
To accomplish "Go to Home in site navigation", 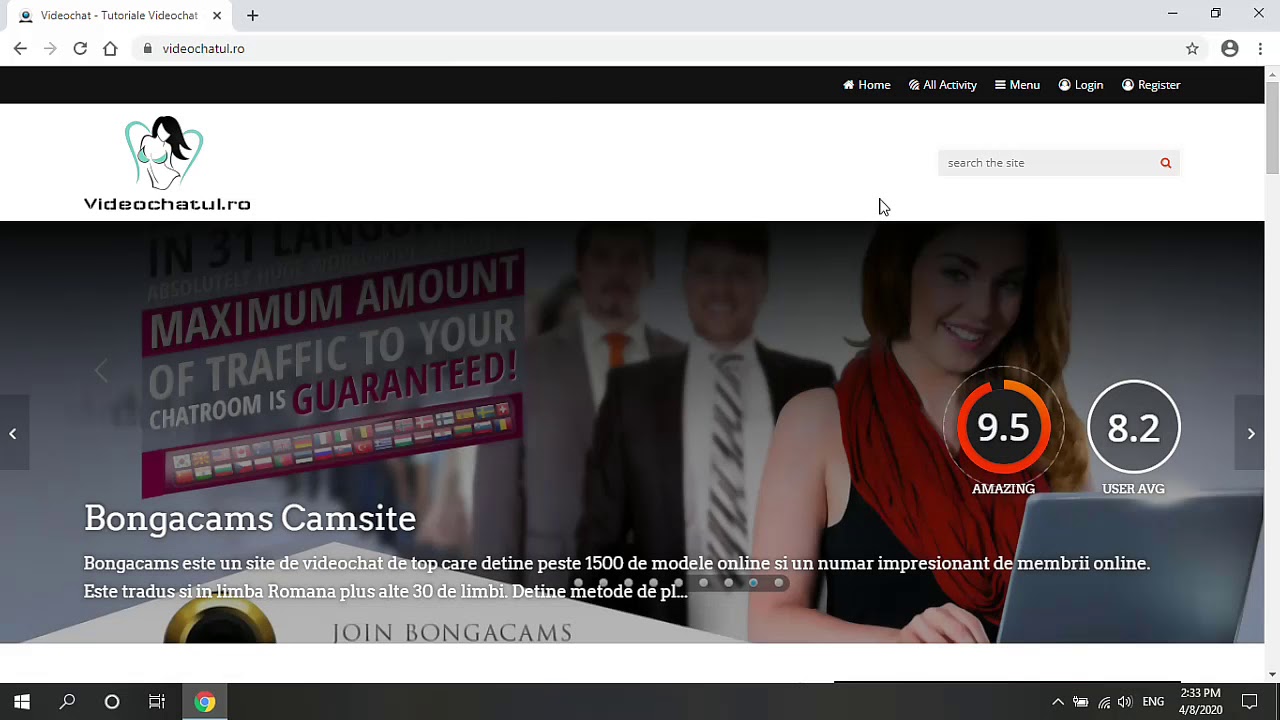I will pos(866,85).
